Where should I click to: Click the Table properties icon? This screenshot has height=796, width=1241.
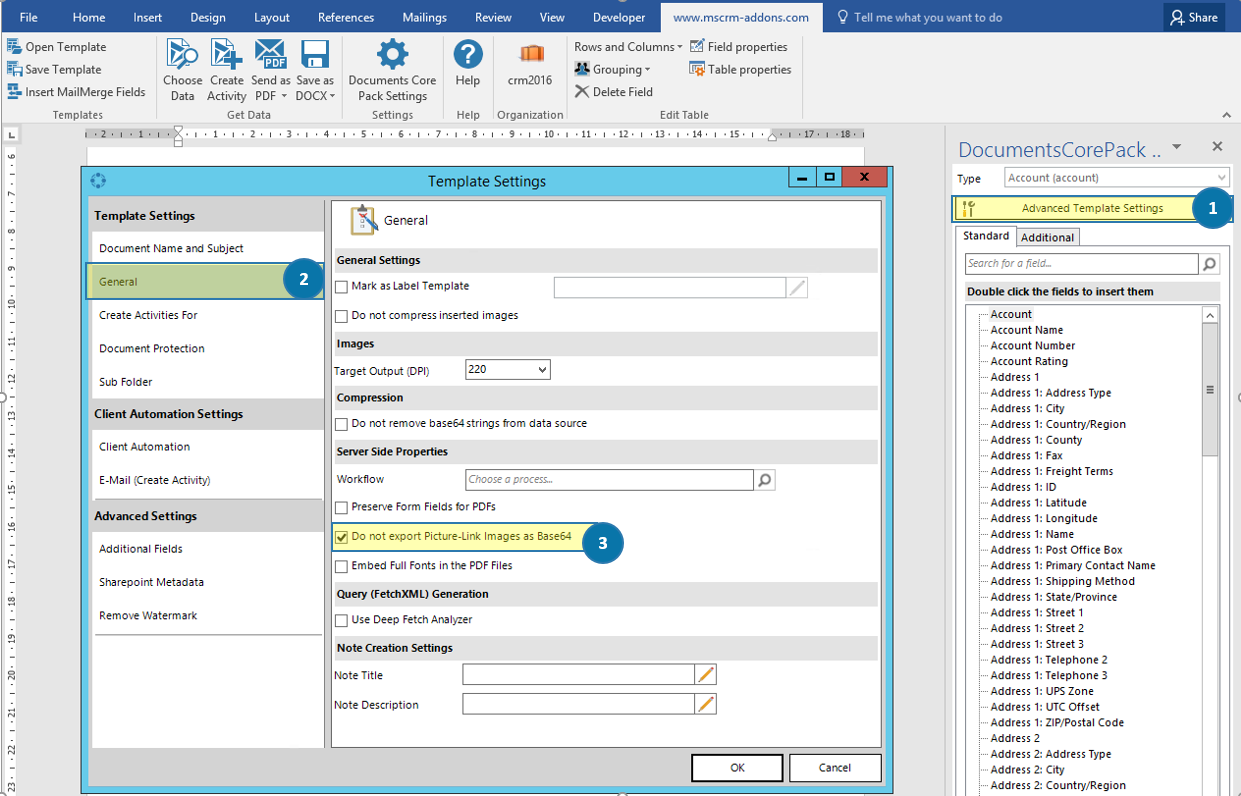(x=697, y=69)
